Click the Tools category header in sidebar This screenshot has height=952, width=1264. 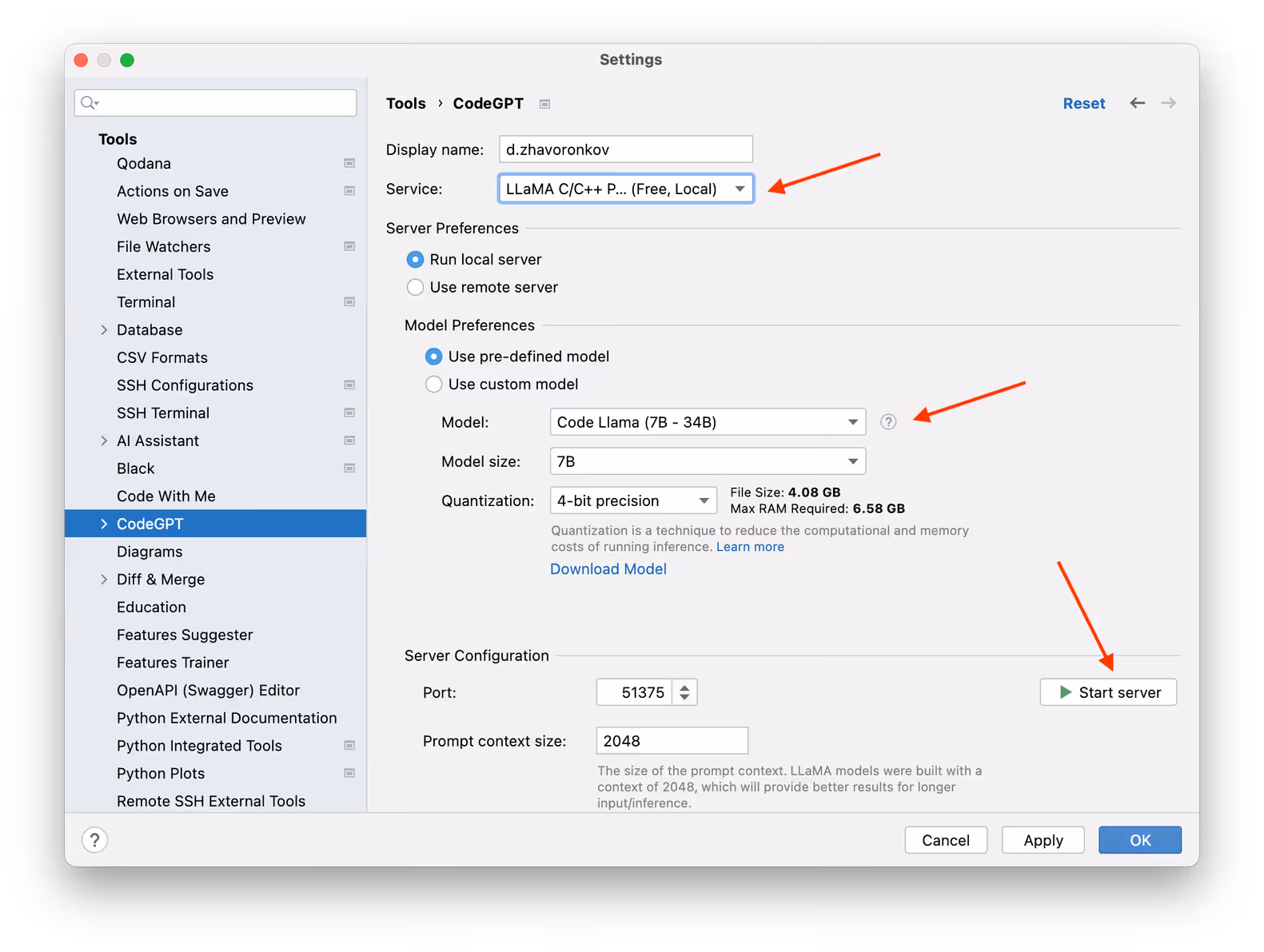point(118,139)
